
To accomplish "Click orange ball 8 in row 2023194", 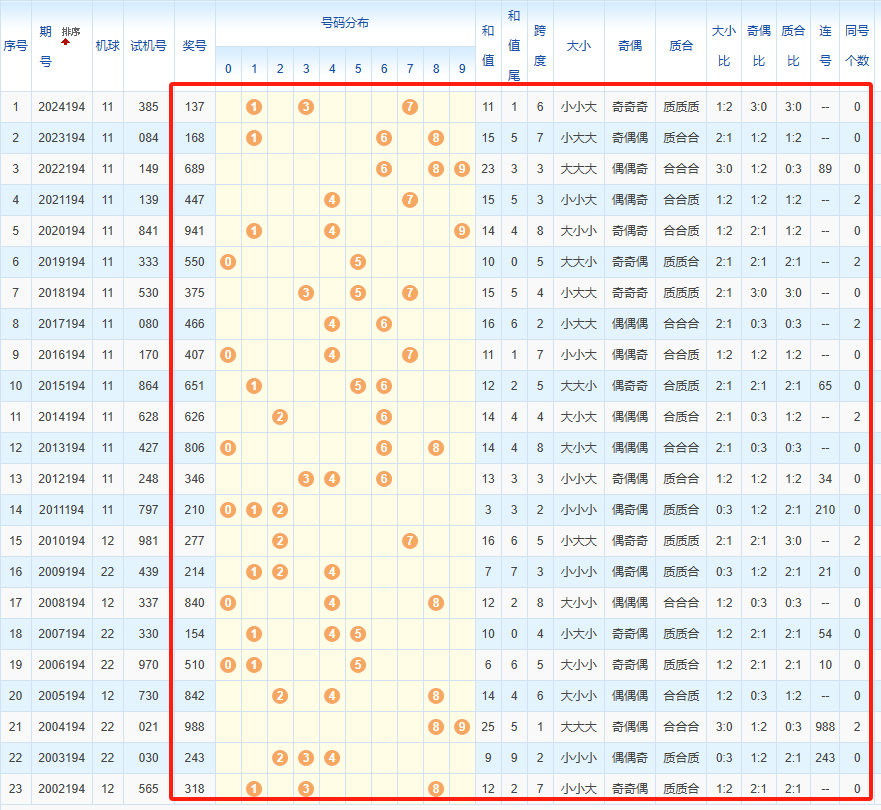I will click(436, 138).
